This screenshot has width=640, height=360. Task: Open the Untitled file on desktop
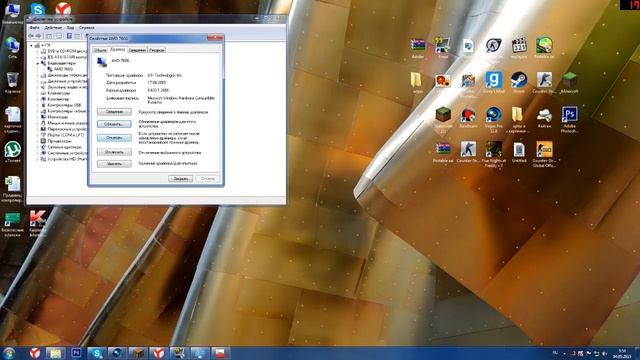pos(519,153)
